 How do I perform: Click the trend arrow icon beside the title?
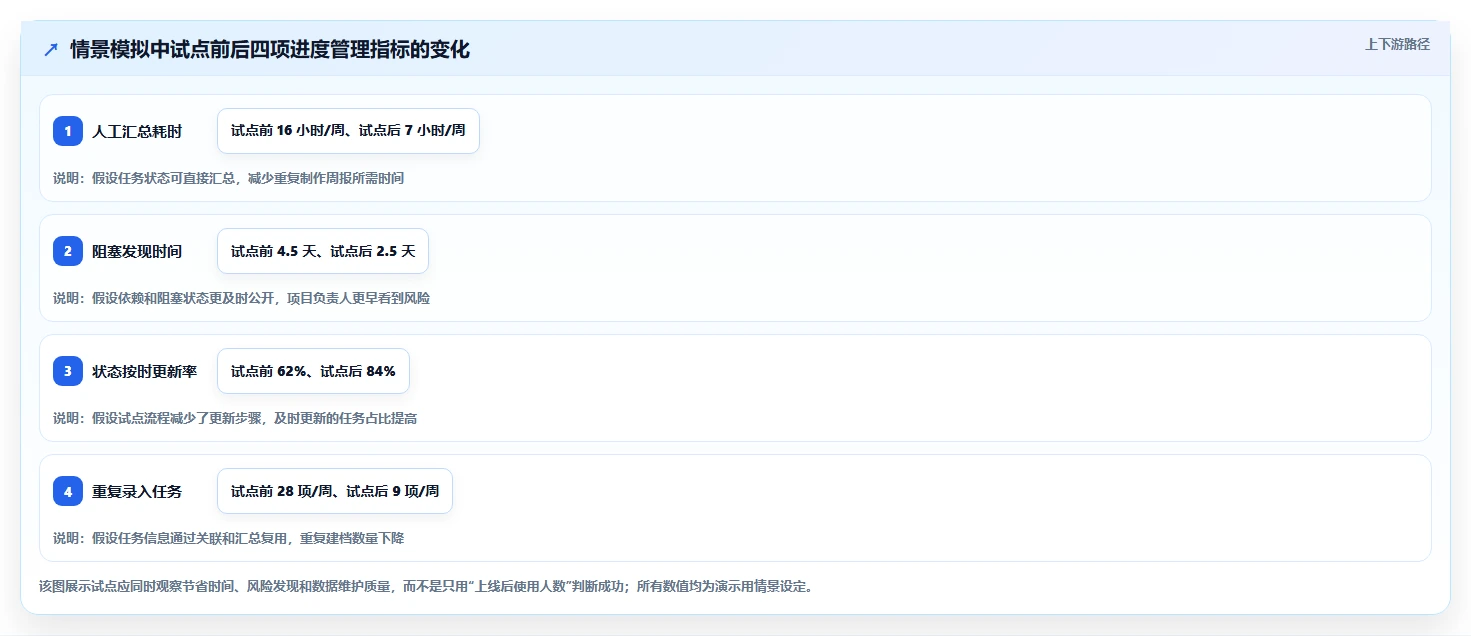[x=51, y=49]
